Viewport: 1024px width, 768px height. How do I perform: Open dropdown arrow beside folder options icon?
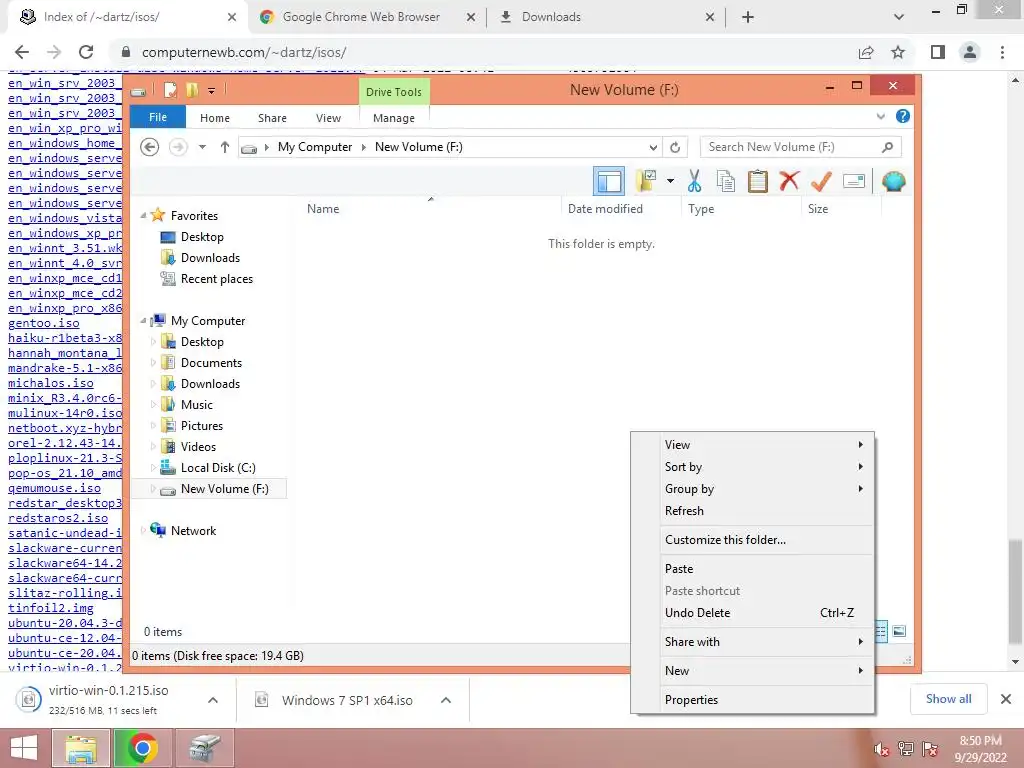671,181
